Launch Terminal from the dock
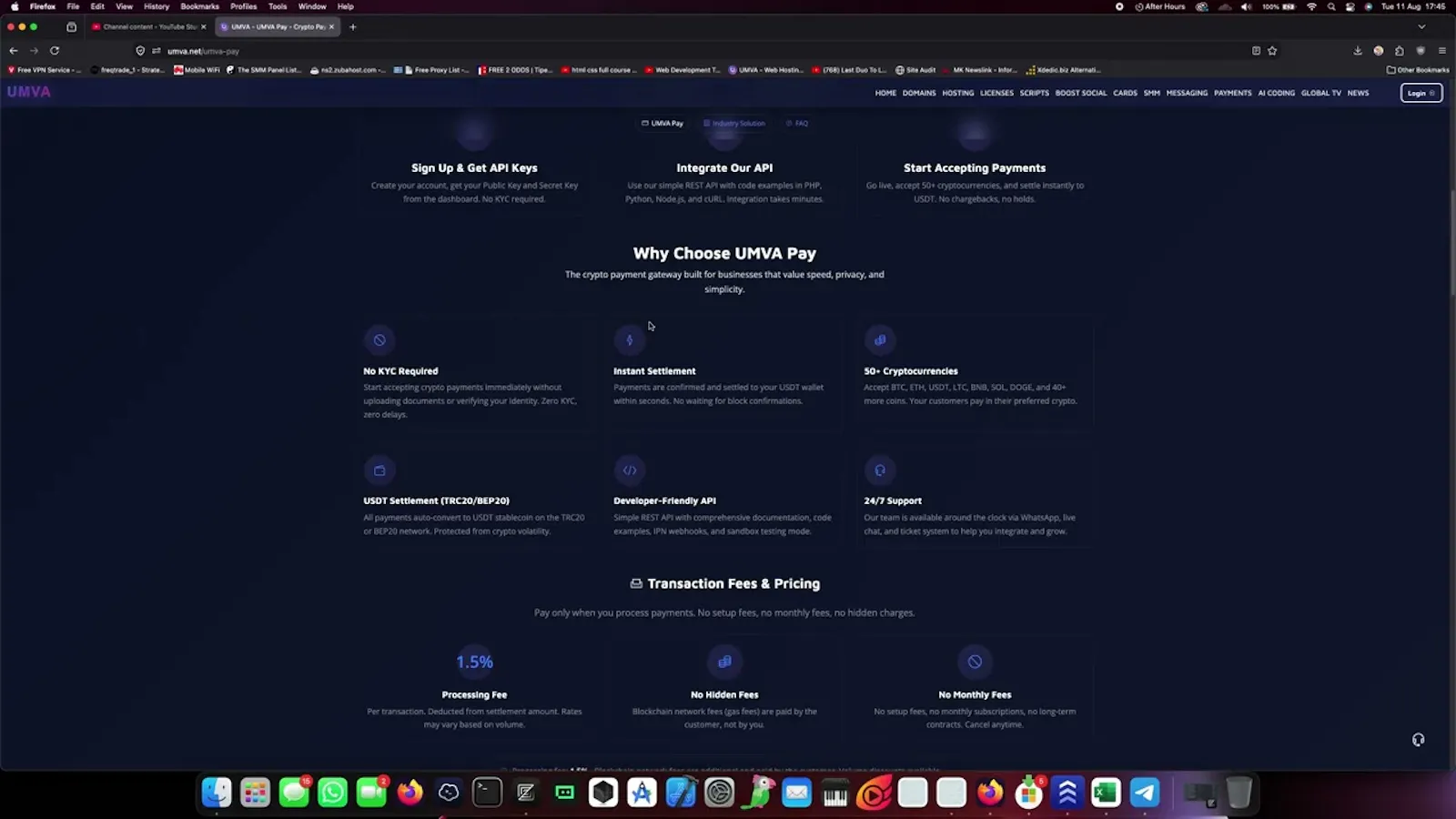The width and height of the screenshot is (1456, 819). coord(487,793)
